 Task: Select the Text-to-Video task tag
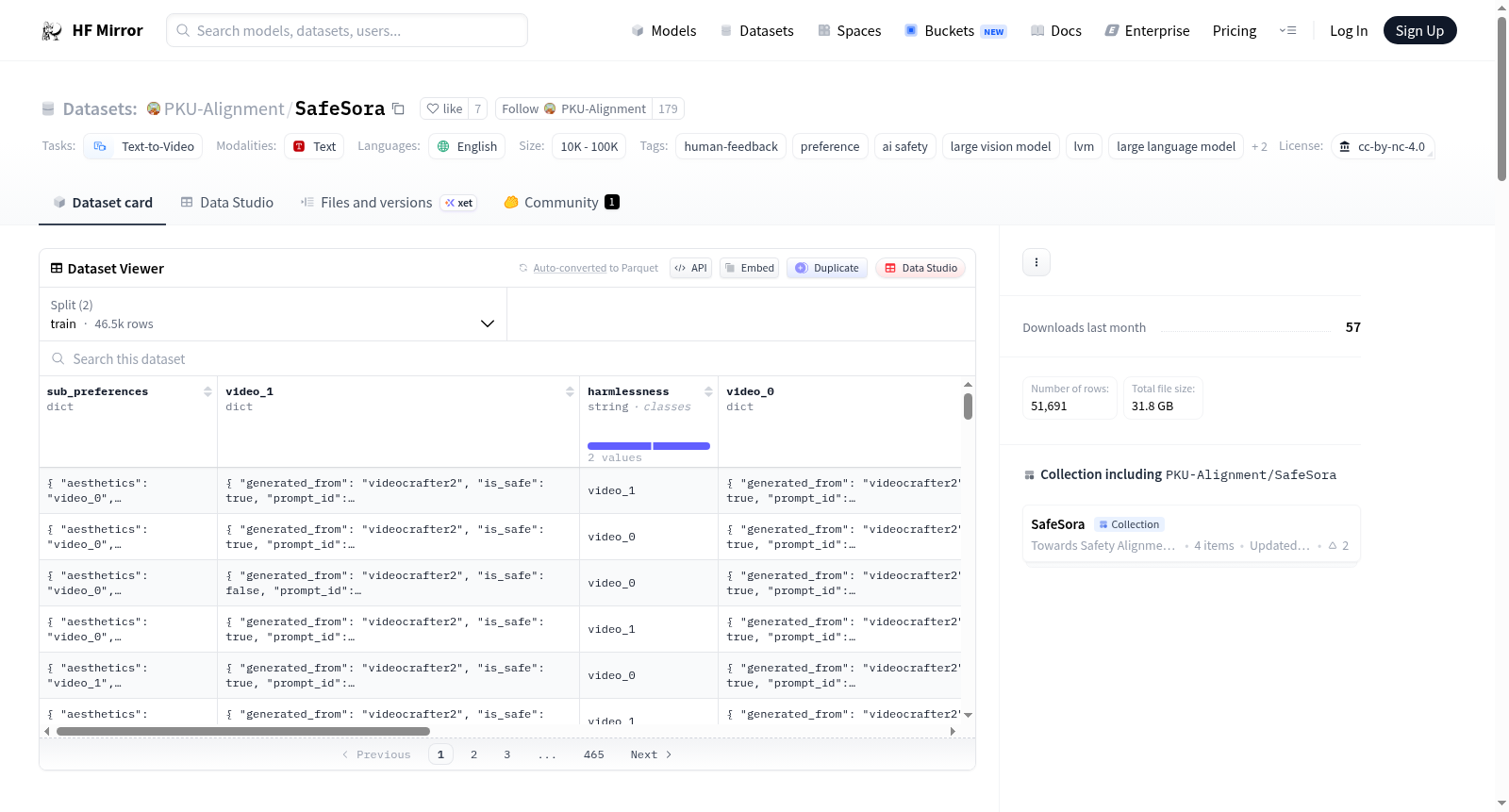click(x=143, y=147)
